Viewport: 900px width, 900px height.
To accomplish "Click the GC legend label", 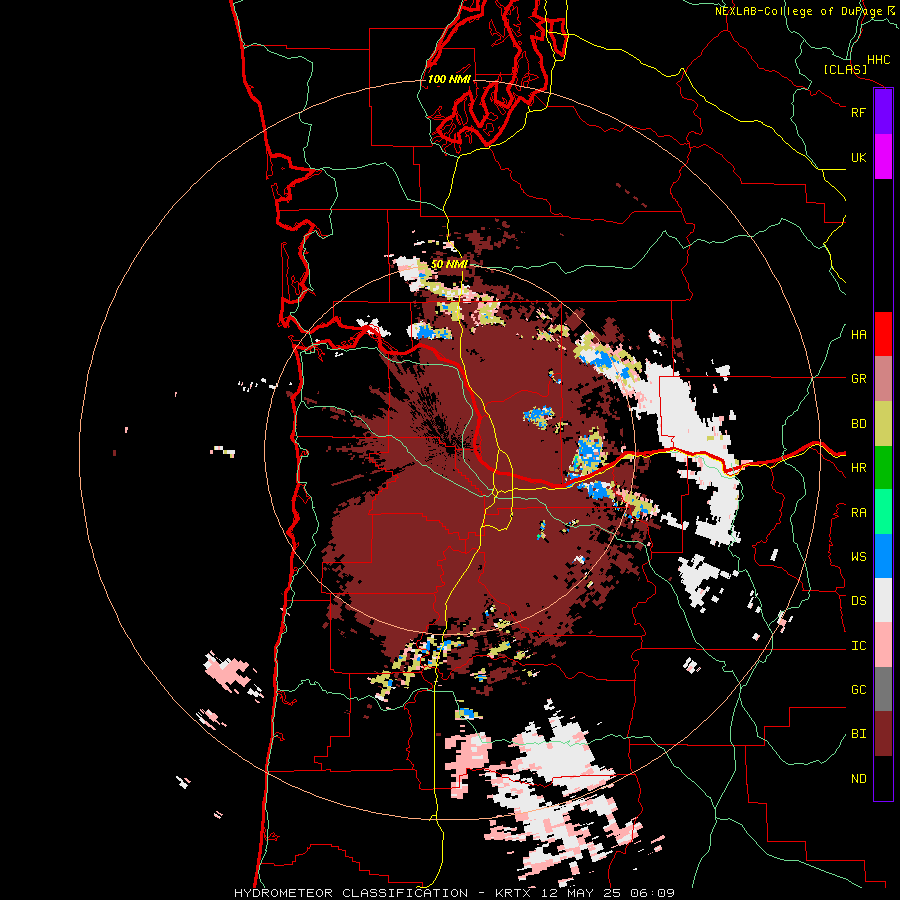I will tap(858, 690).
